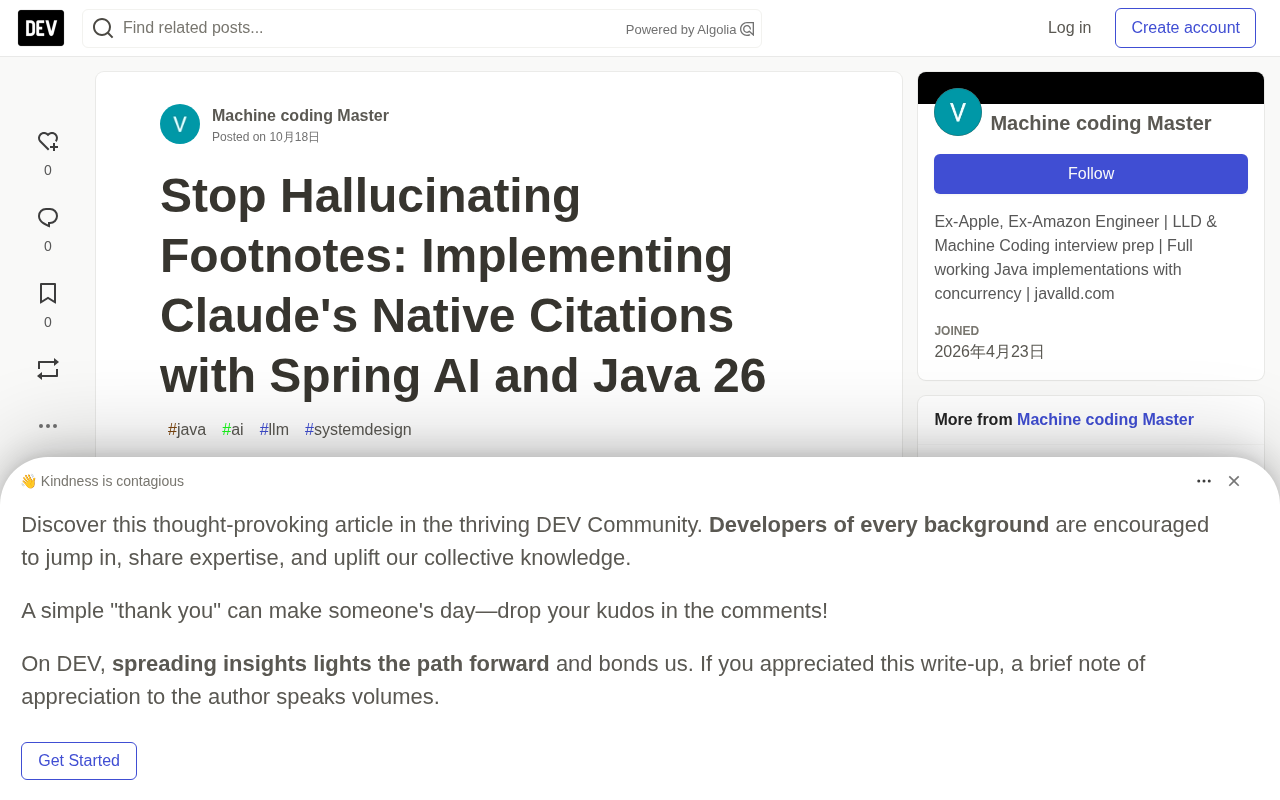1280x800 pixels.
Task: Open the author avatar next to the post date
Action: click(180, 124)
